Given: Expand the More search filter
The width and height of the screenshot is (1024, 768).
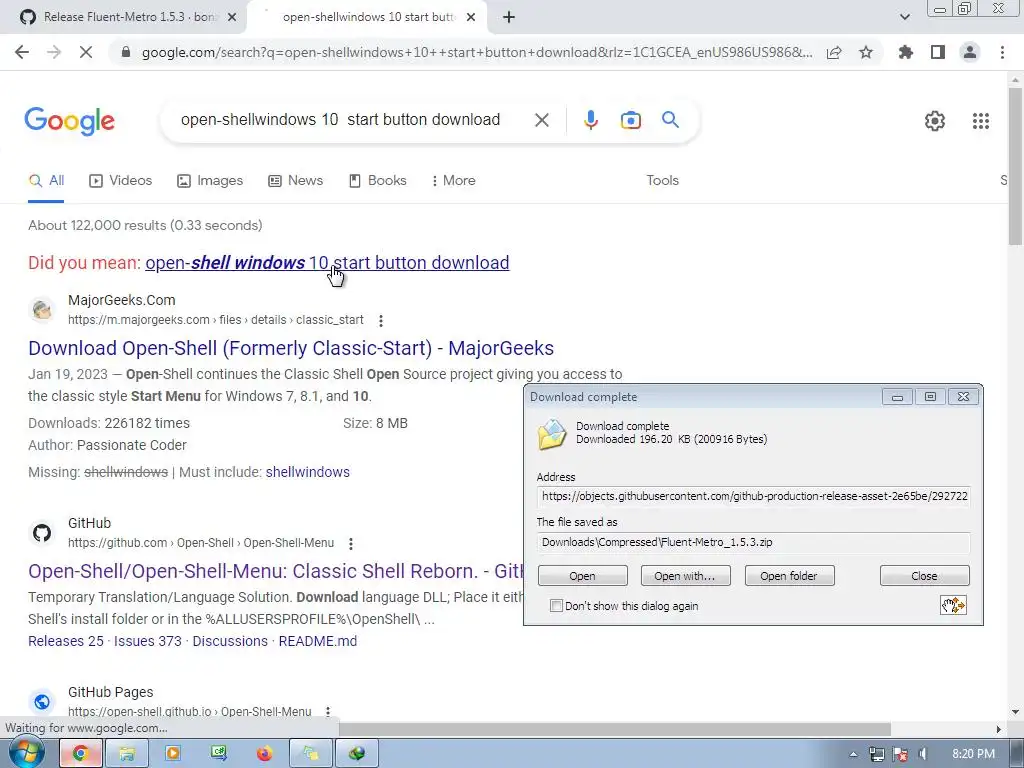Looking at the screenshot, I should pyautogui.click(x=453, y=180).
